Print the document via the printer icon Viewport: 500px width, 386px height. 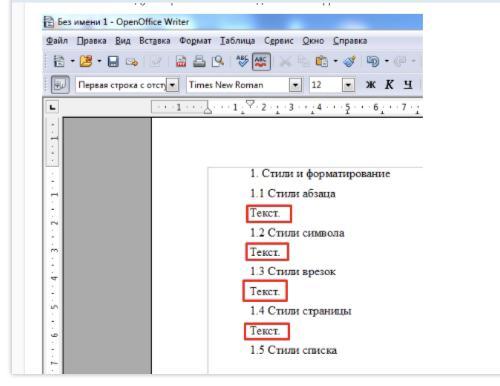click(x=199, y=62)
